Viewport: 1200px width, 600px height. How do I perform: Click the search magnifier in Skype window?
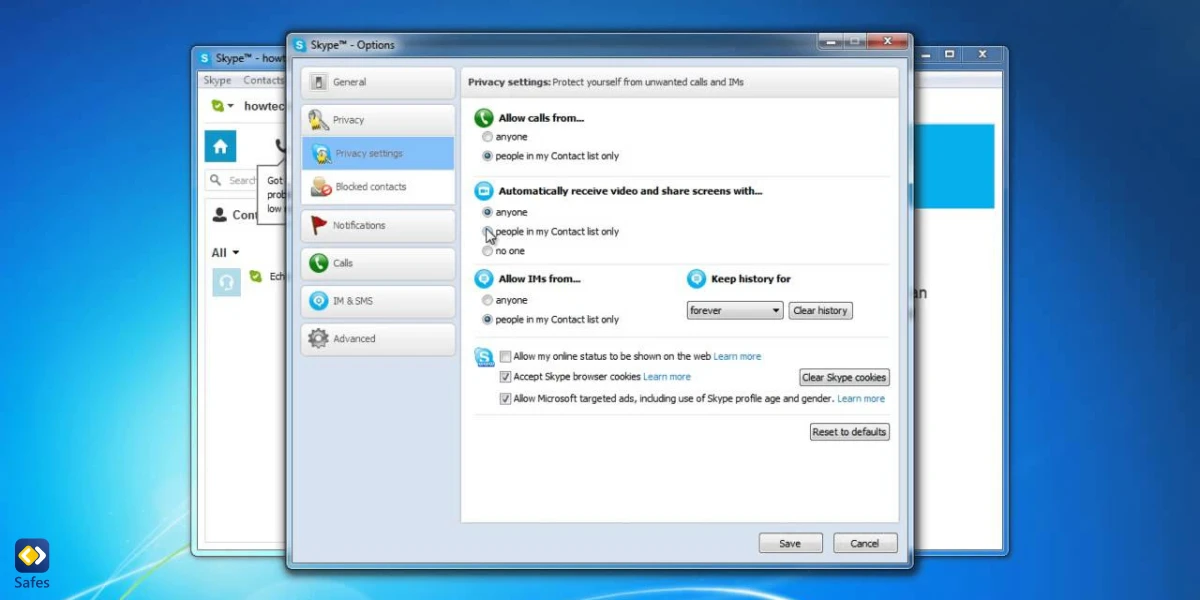click(216, 181)
